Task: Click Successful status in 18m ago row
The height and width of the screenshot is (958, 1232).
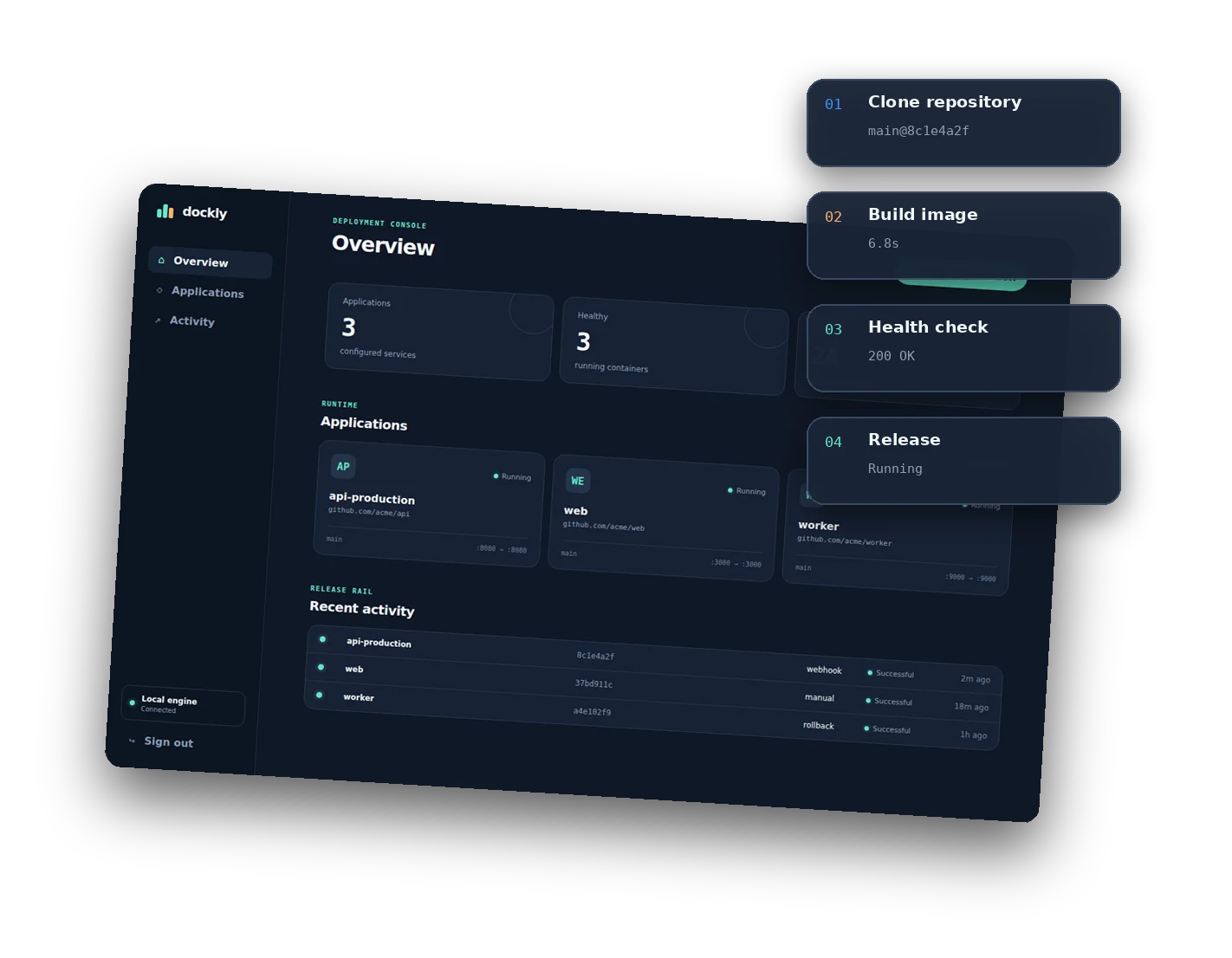Action: (x=889, y=701)
